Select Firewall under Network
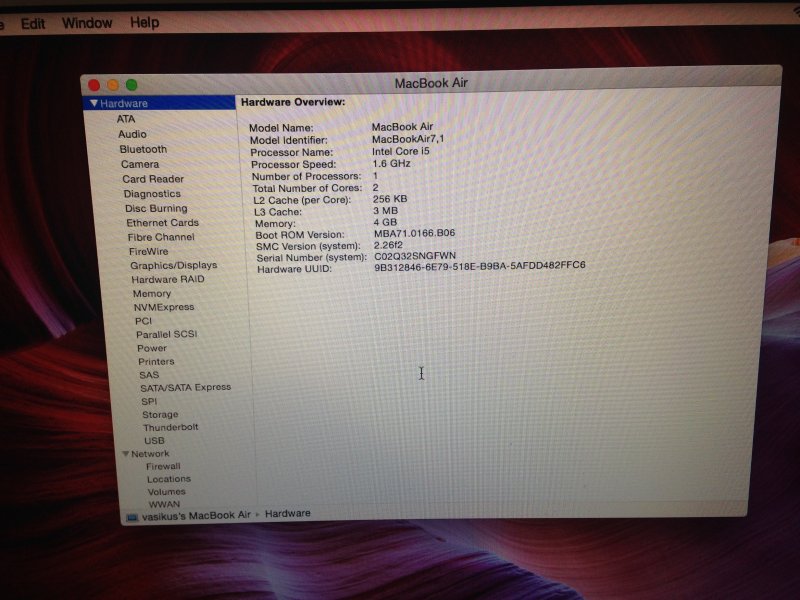The height and width of the screenshot is (600, 800). tap(163, 466)
